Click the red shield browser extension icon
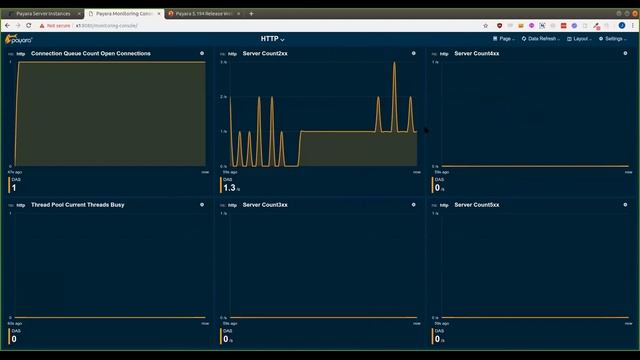Viewport: 640px width, 360px height. coord(499,26)
